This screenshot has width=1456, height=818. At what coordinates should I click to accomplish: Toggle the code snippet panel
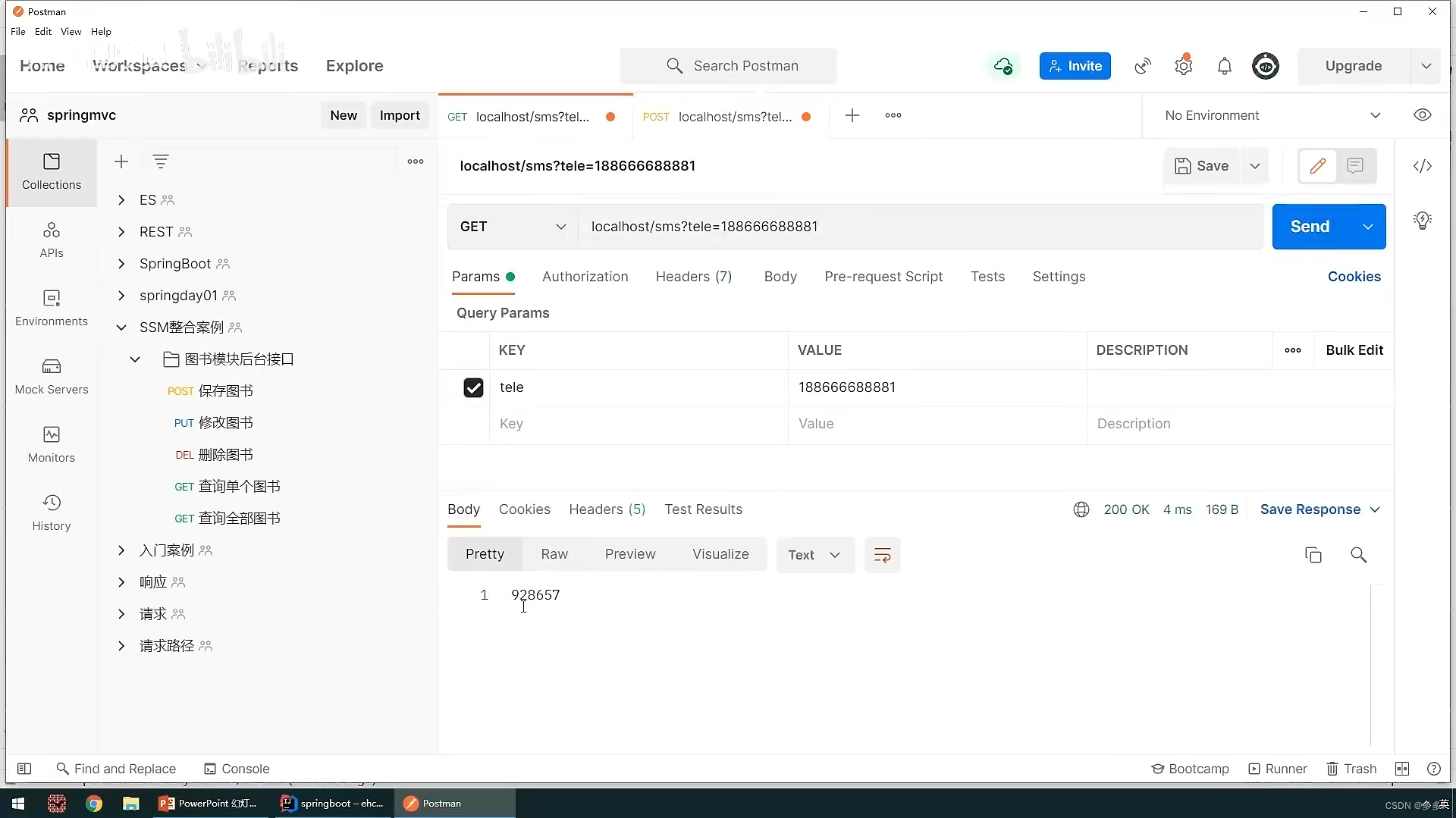pos(1423,166)
